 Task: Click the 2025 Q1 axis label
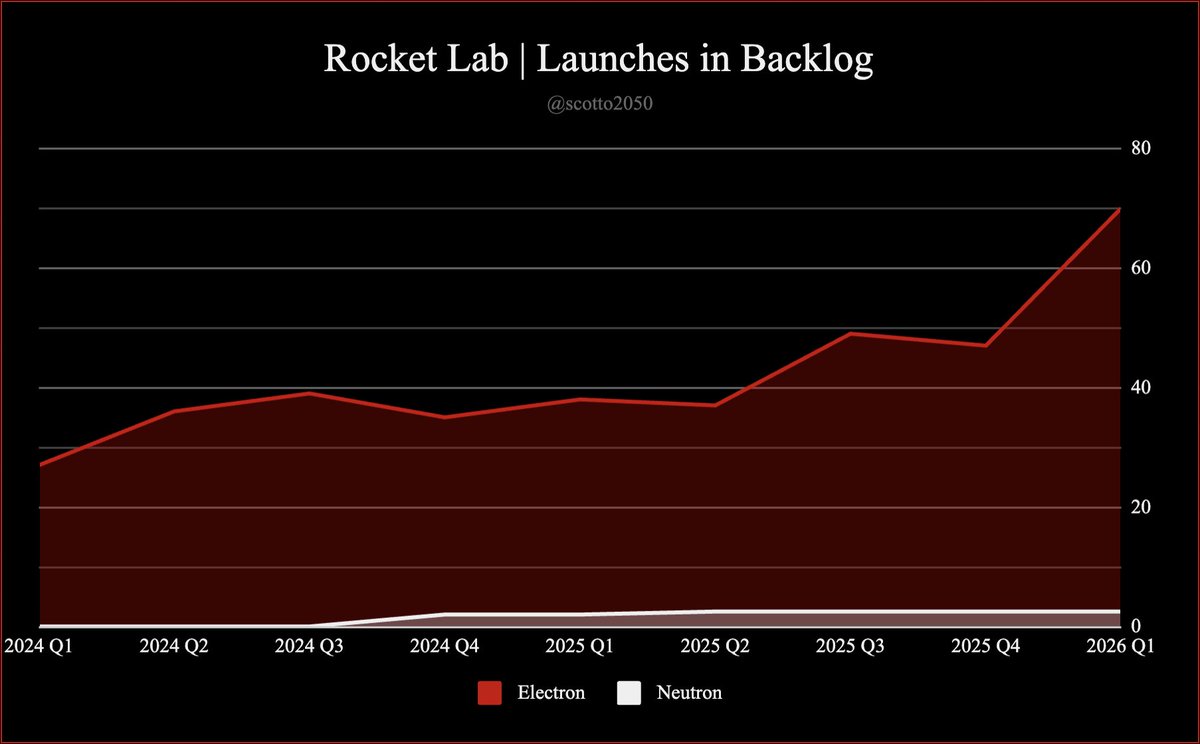tap(579, 646)
